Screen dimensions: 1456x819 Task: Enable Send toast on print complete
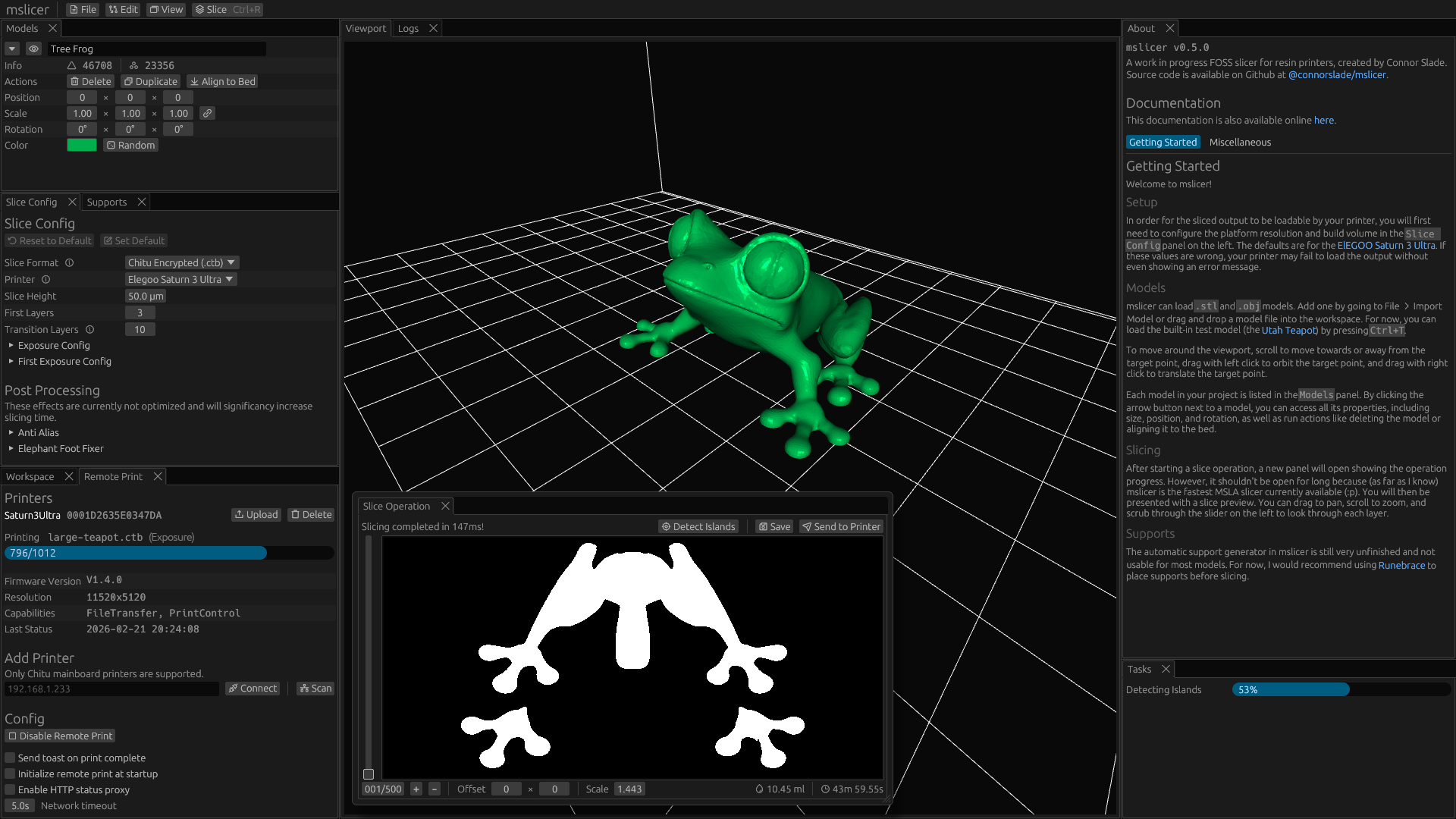11,758
